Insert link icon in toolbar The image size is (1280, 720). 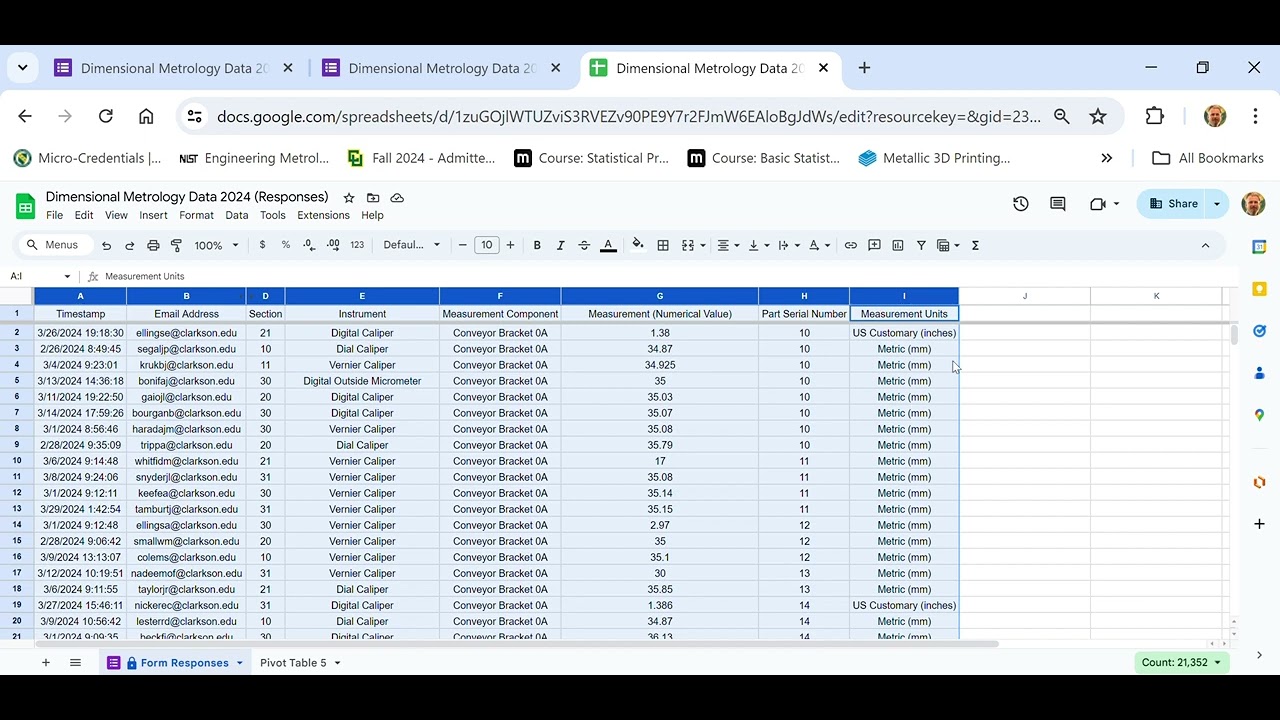point(850,245)
